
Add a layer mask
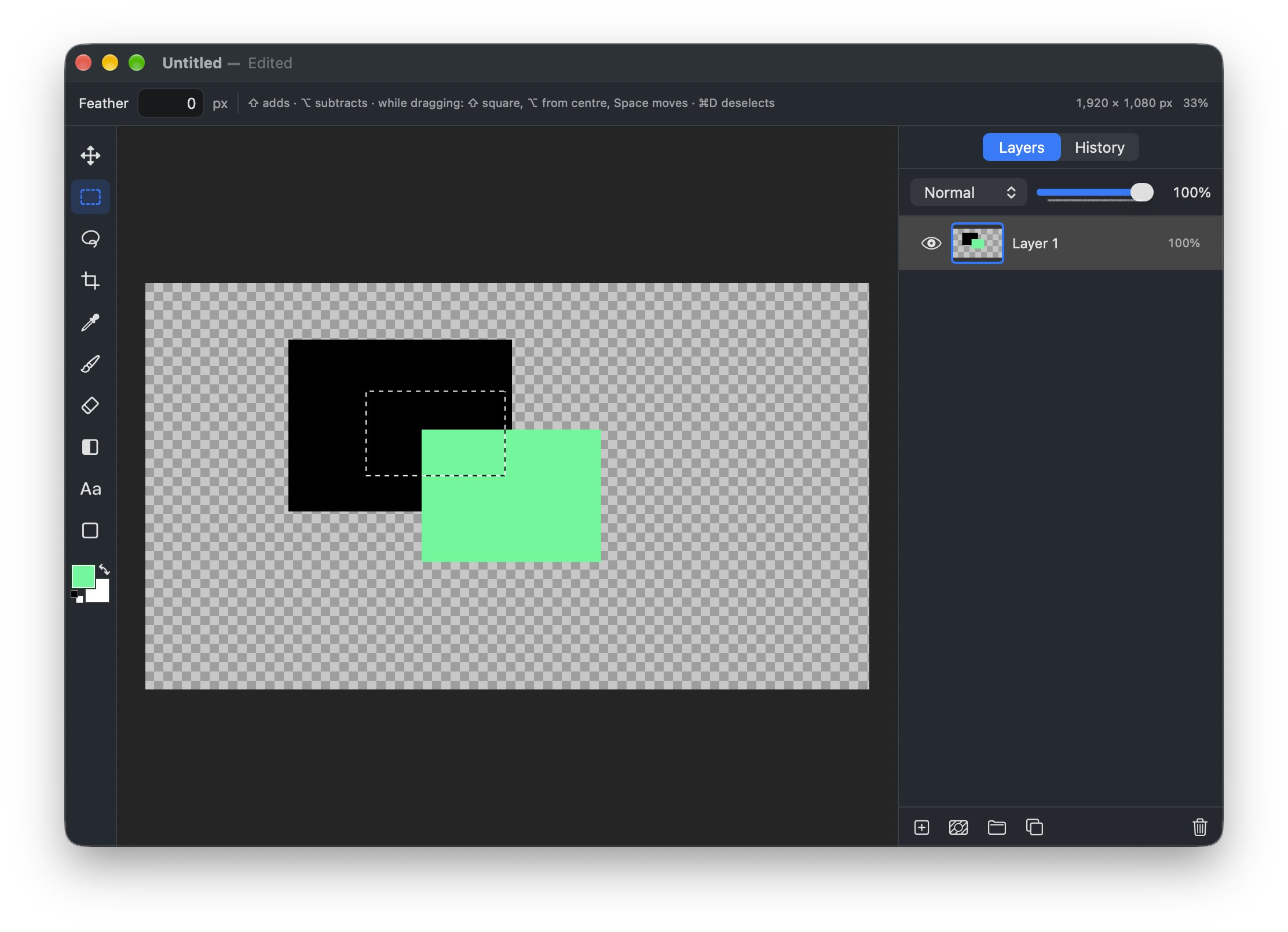tap(958, 827)
